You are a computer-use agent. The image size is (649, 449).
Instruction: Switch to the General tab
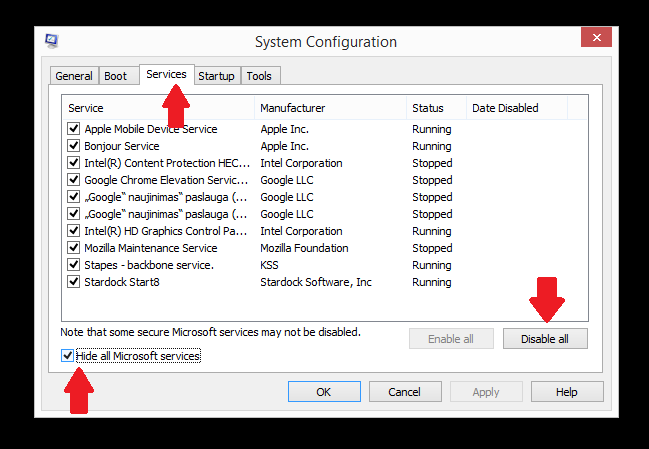click(74, 76)
